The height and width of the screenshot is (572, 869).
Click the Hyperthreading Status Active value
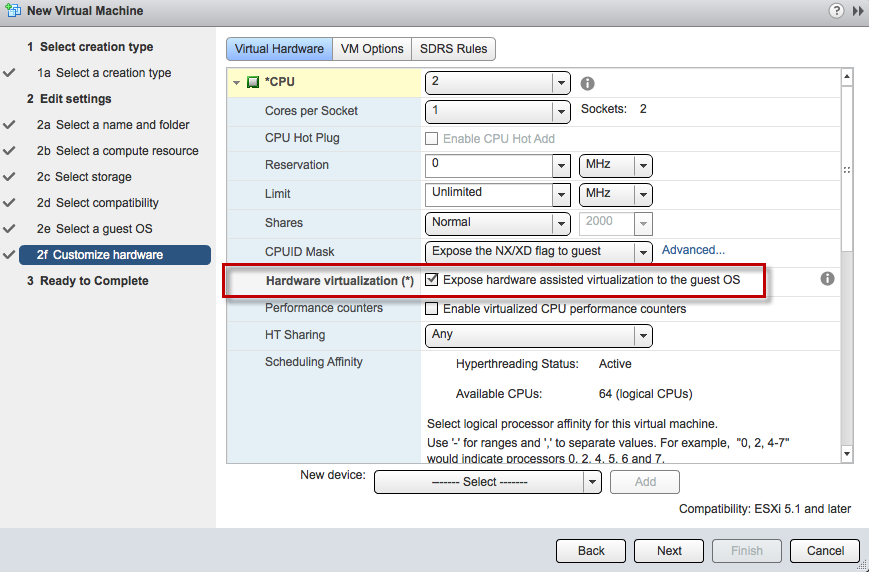[x=615, y=364]
